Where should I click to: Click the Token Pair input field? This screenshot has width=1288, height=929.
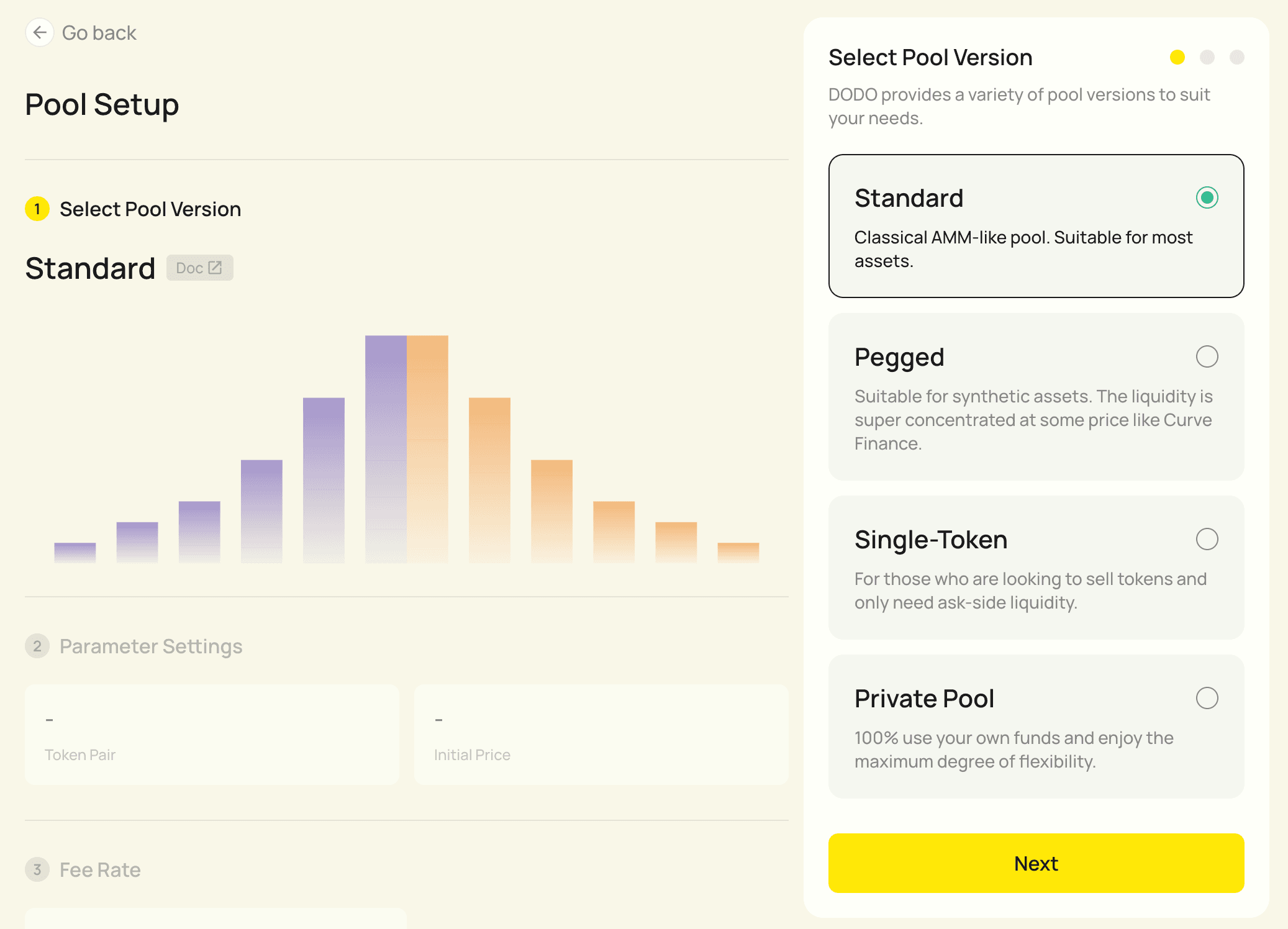tap(210, 735)
